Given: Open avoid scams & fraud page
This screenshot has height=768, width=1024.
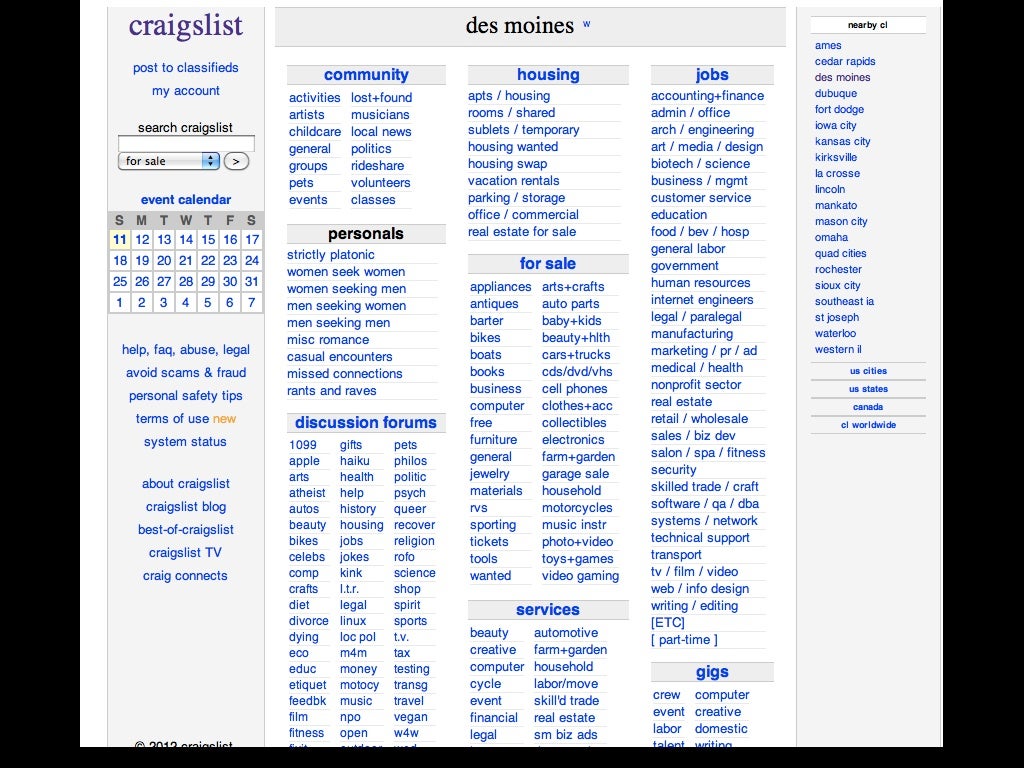Looking at the screenshot, I should pyautogui.click(x=185, y=372).
